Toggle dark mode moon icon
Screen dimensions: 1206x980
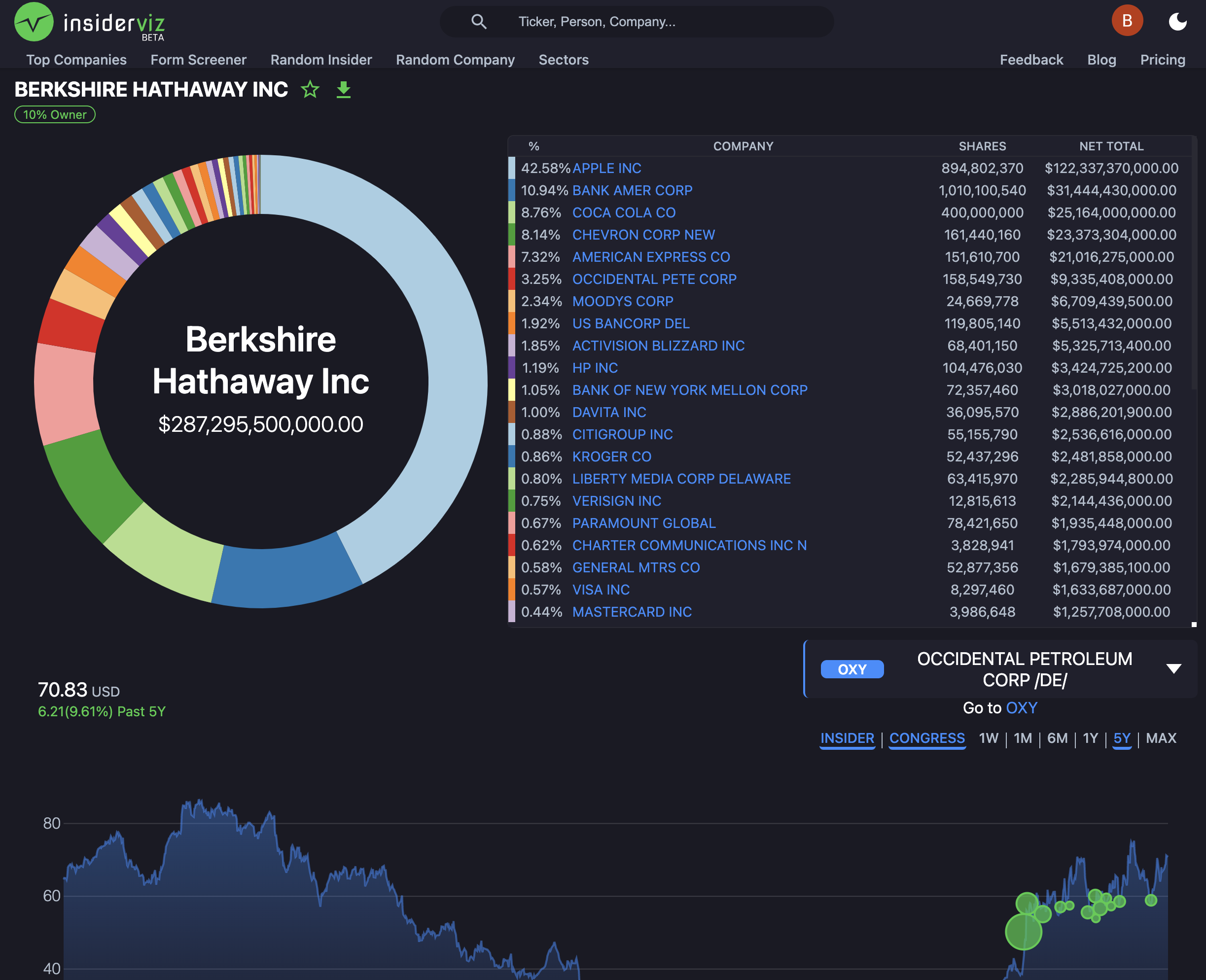coord(1177,22)
